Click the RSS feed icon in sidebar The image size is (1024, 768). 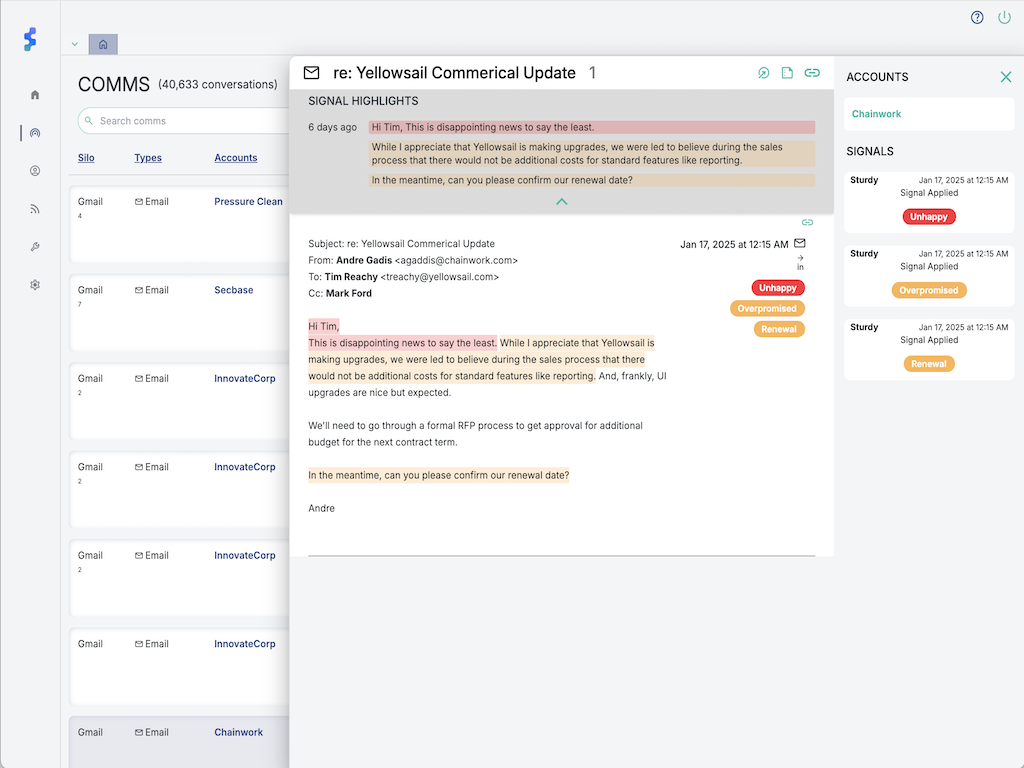coord(35,209)
